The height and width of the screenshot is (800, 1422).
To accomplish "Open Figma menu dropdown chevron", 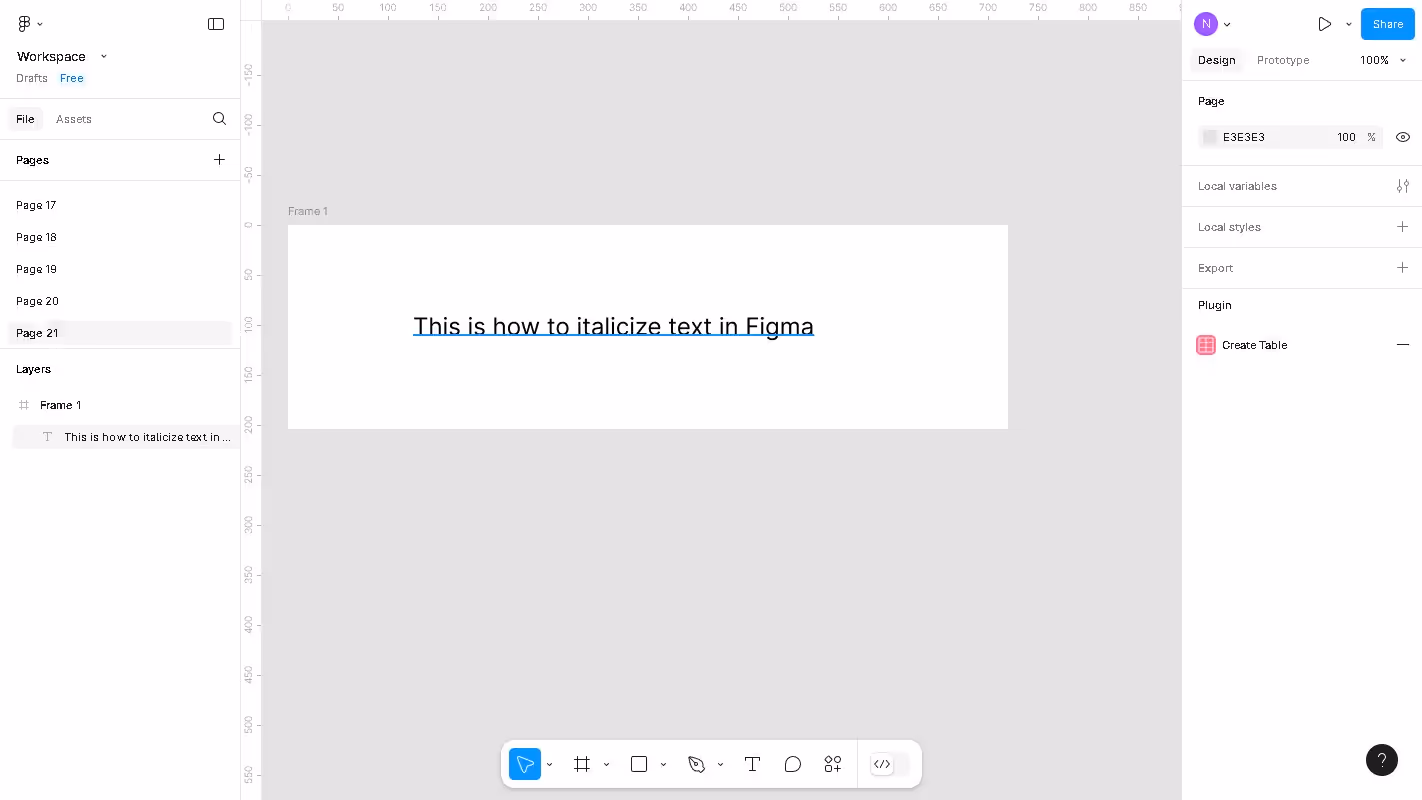I will pyautogui.click(x=40, y=24).
